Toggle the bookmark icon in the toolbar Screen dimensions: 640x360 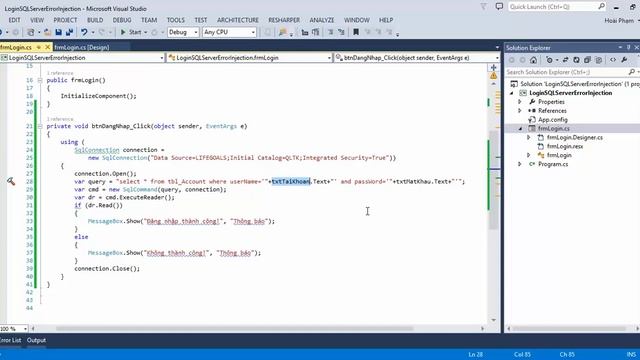click(x=356, y=32)
